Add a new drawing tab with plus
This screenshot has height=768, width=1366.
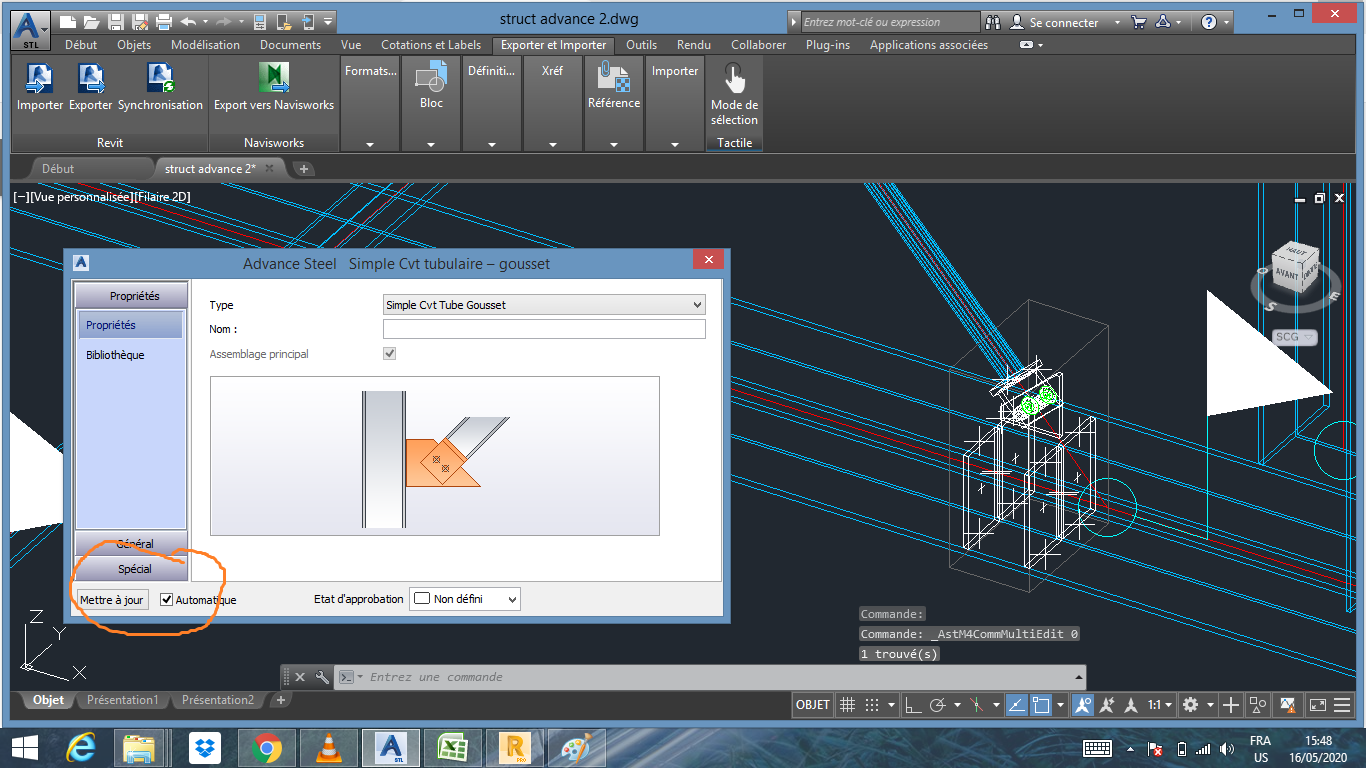(304, 169)
